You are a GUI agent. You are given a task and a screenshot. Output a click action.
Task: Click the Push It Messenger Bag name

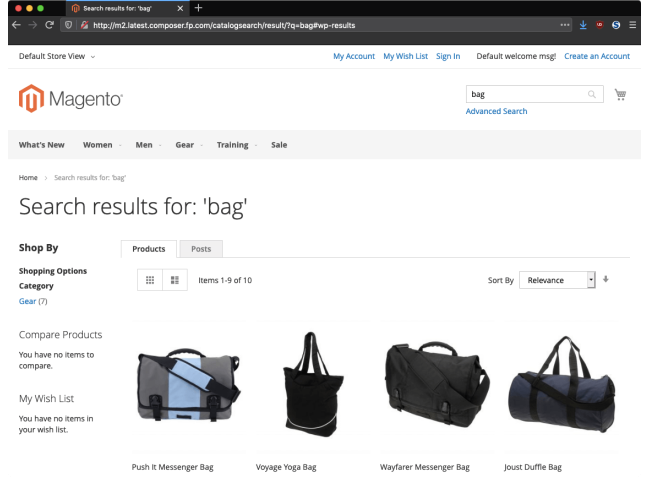tap(172, 467)
